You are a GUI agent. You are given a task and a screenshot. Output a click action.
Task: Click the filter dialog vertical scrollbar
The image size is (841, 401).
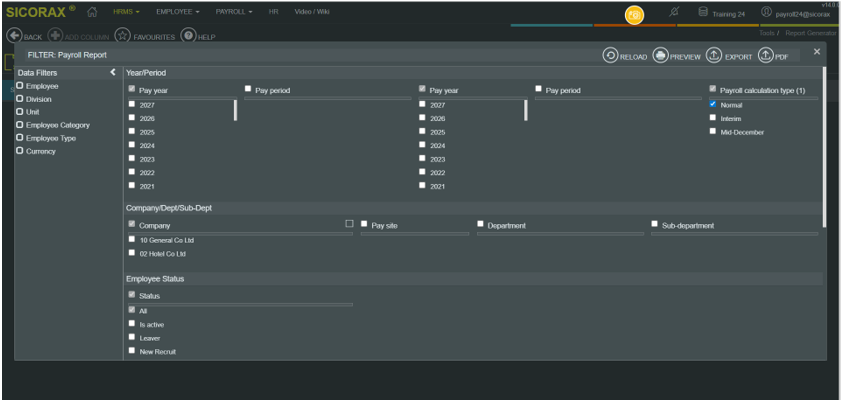coord(825,147)
